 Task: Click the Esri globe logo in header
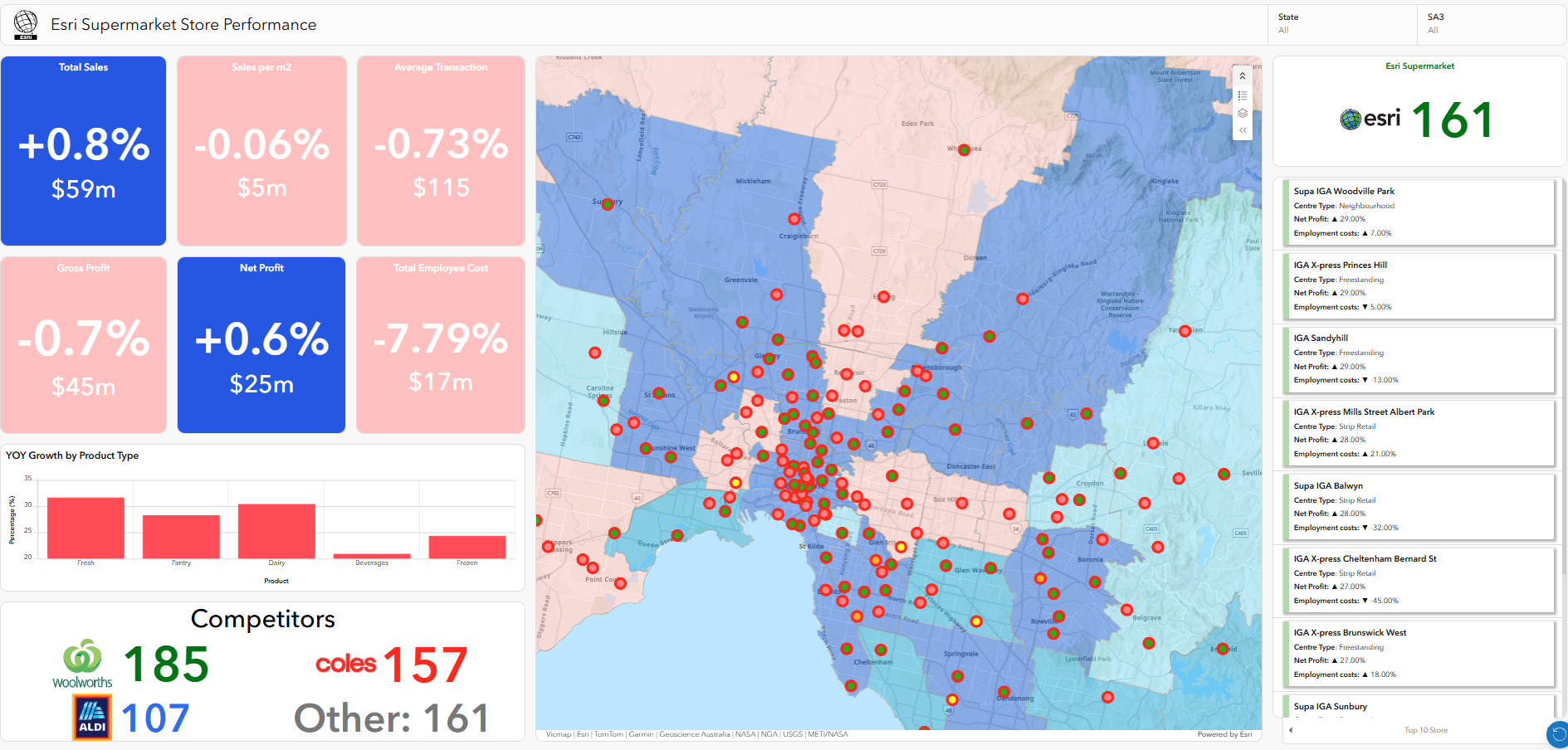[x=26, y=25]
